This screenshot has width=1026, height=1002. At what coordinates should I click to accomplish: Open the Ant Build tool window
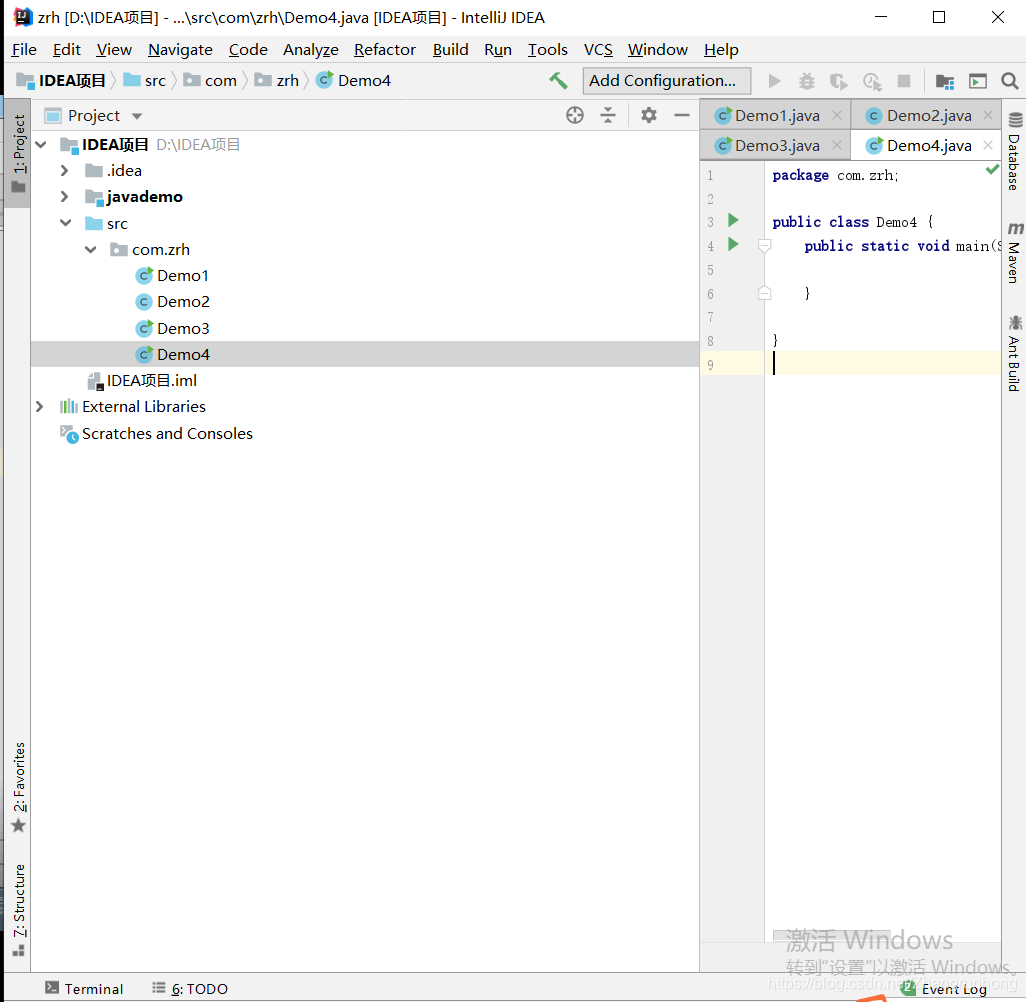tap(1014, 354)
